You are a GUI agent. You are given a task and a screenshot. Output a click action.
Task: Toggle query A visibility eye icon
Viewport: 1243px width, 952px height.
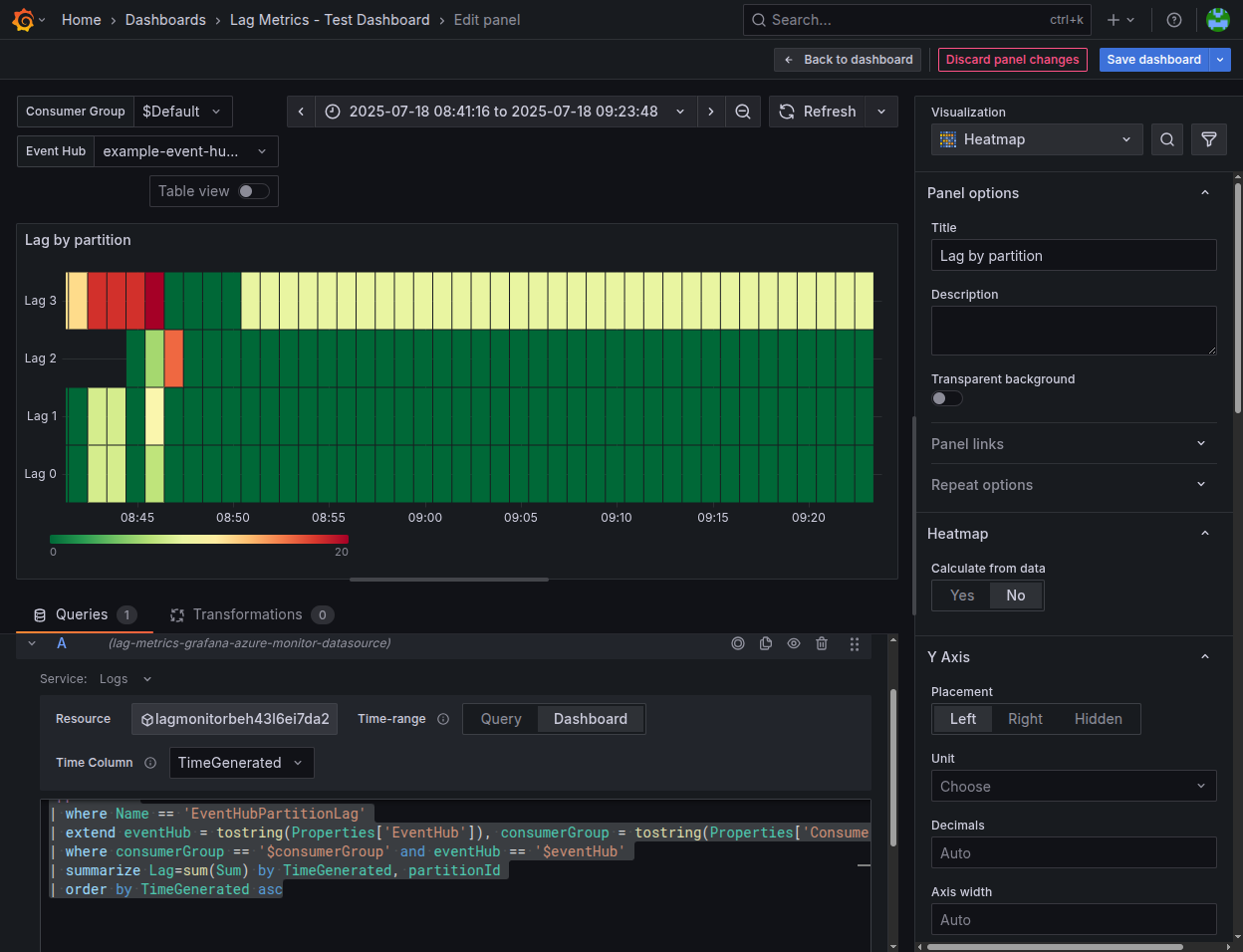794,643
